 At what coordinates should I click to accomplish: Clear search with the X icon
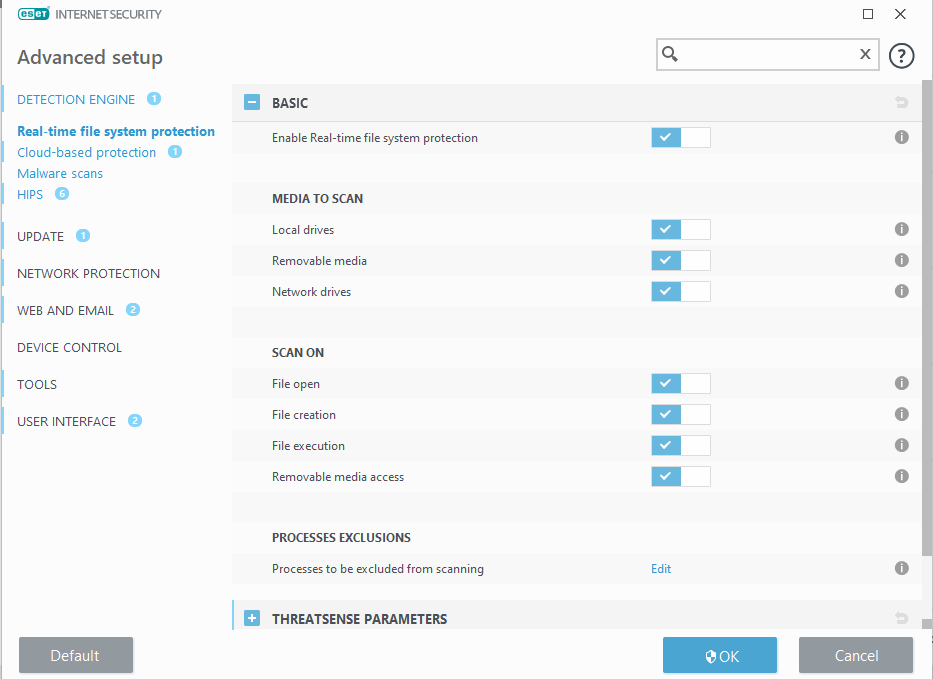pos(865,55)
